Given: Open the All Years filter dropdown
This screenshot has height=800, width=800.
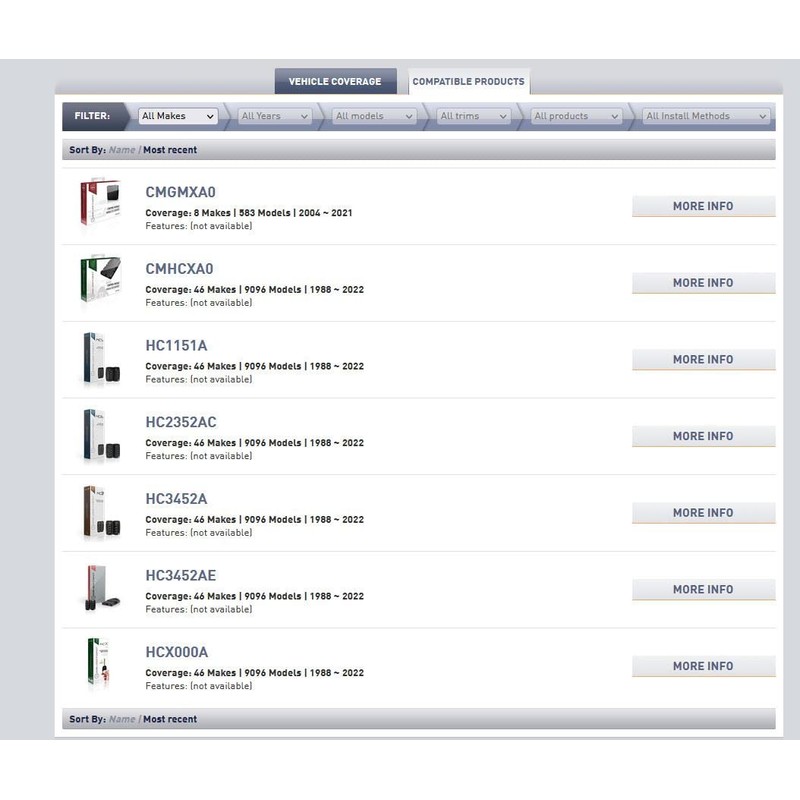Looking at the screenshot, I should tap(274, 116).
